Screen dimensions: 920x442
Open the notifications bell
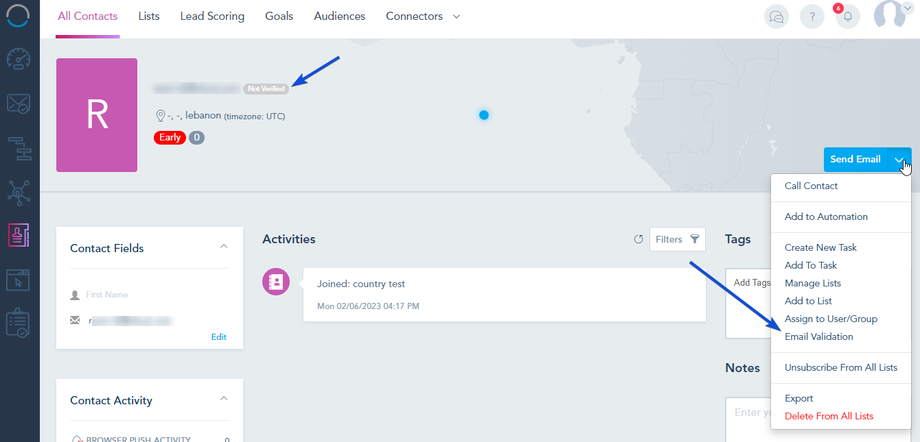coord(847,17)
